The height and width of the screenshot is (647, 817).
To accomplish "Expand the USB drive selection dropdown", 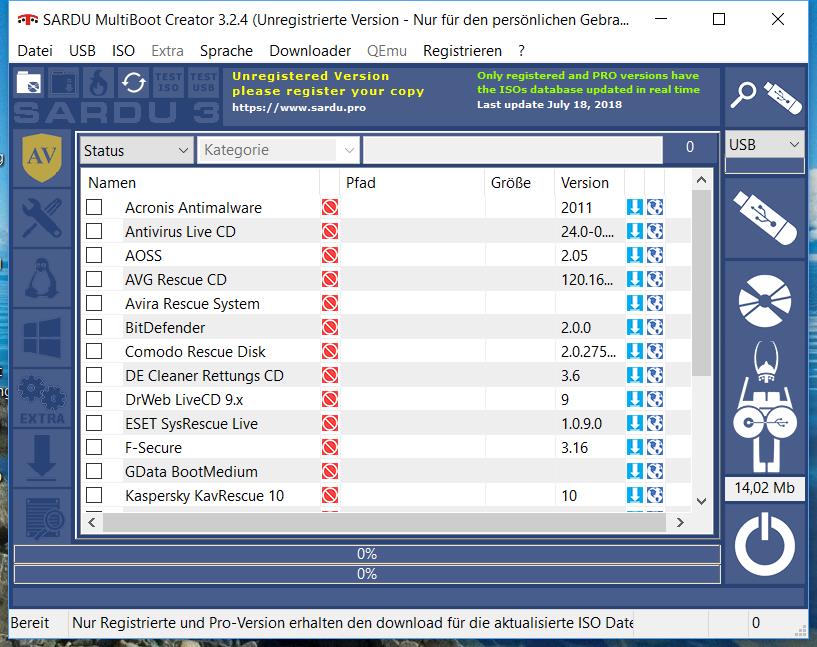I will [764, 144].
